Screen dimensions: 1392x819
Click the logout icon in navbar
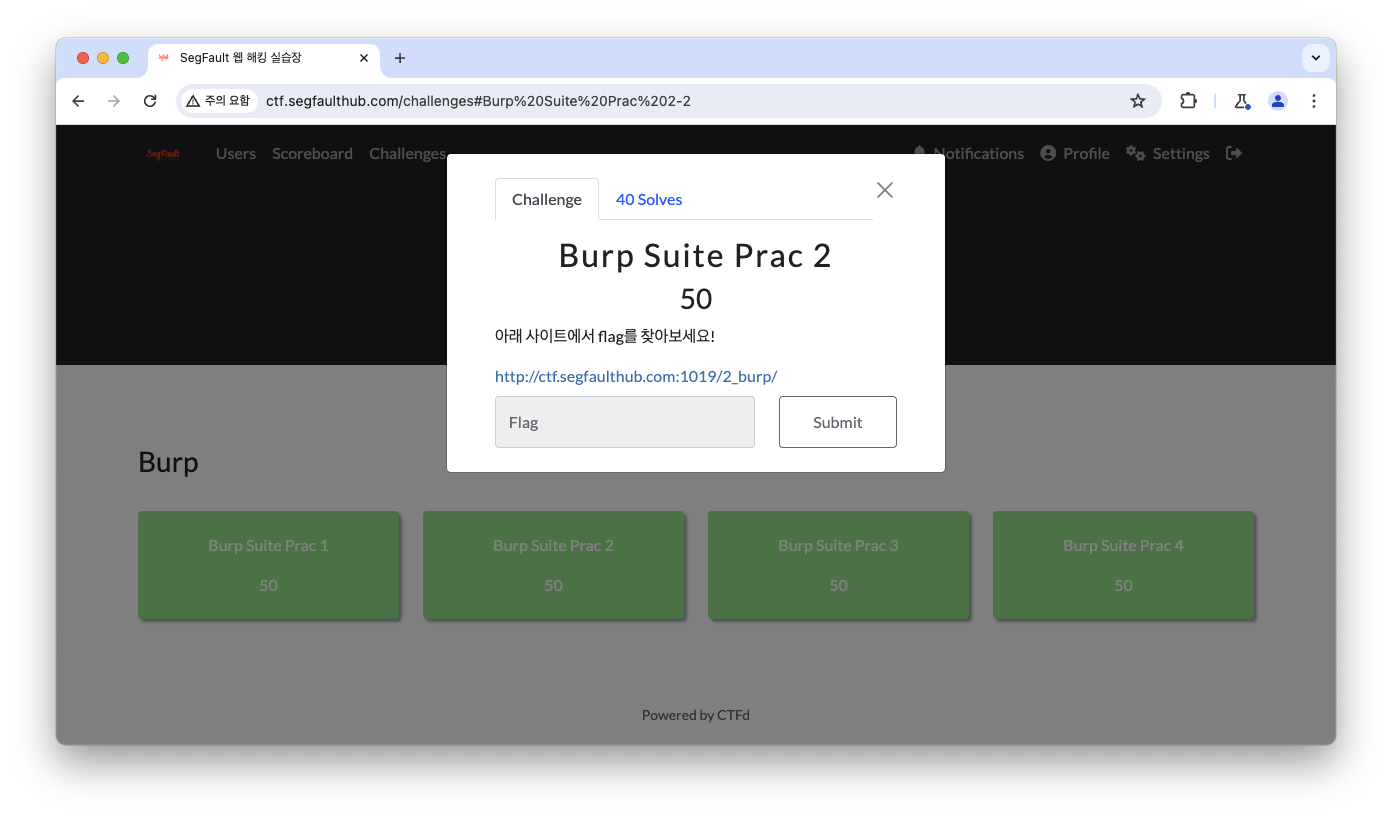click(1234, 153)
